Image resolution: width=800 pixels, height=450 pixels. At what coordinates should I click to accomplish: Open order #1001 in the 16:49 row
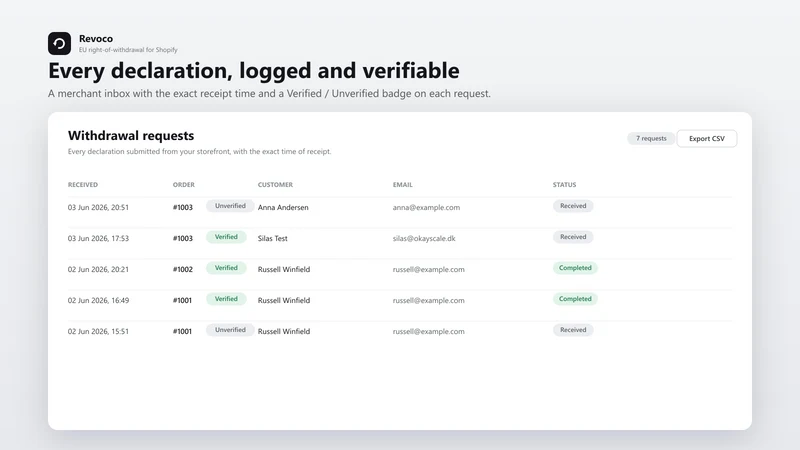point(182,301)
